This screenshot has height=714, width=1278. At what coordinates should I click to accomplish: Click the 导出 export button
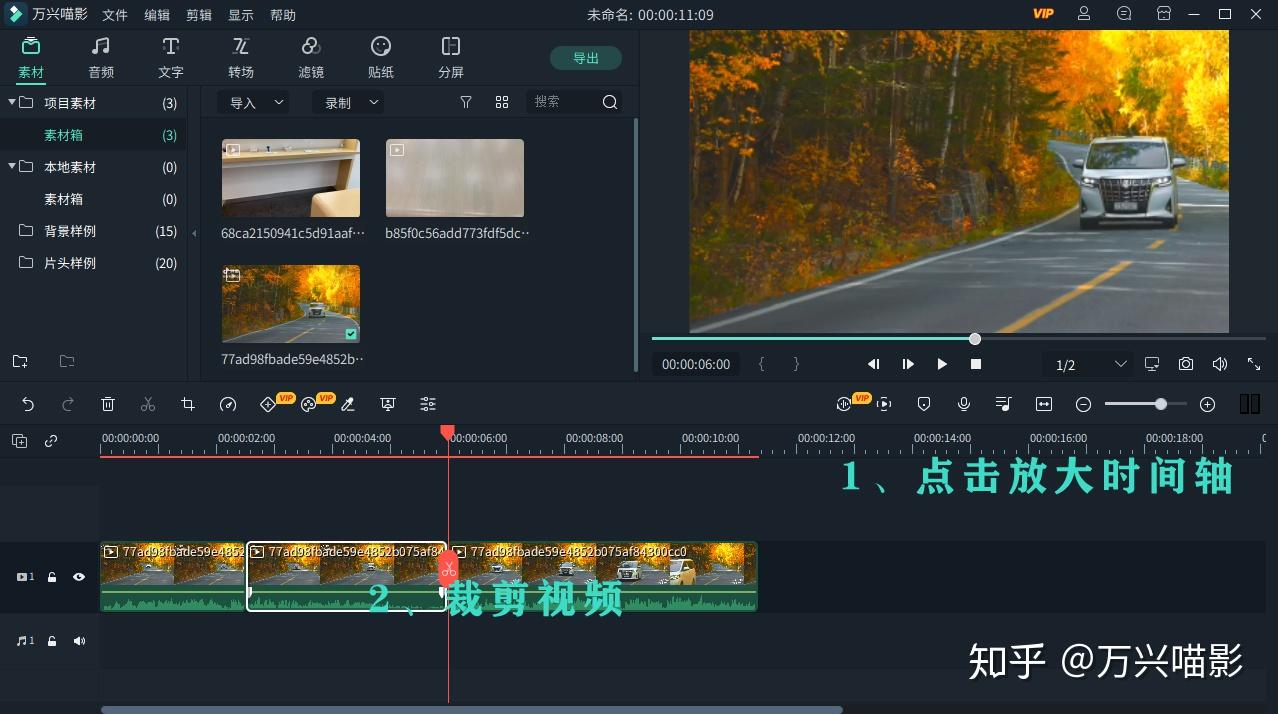(x=585, y=58)
